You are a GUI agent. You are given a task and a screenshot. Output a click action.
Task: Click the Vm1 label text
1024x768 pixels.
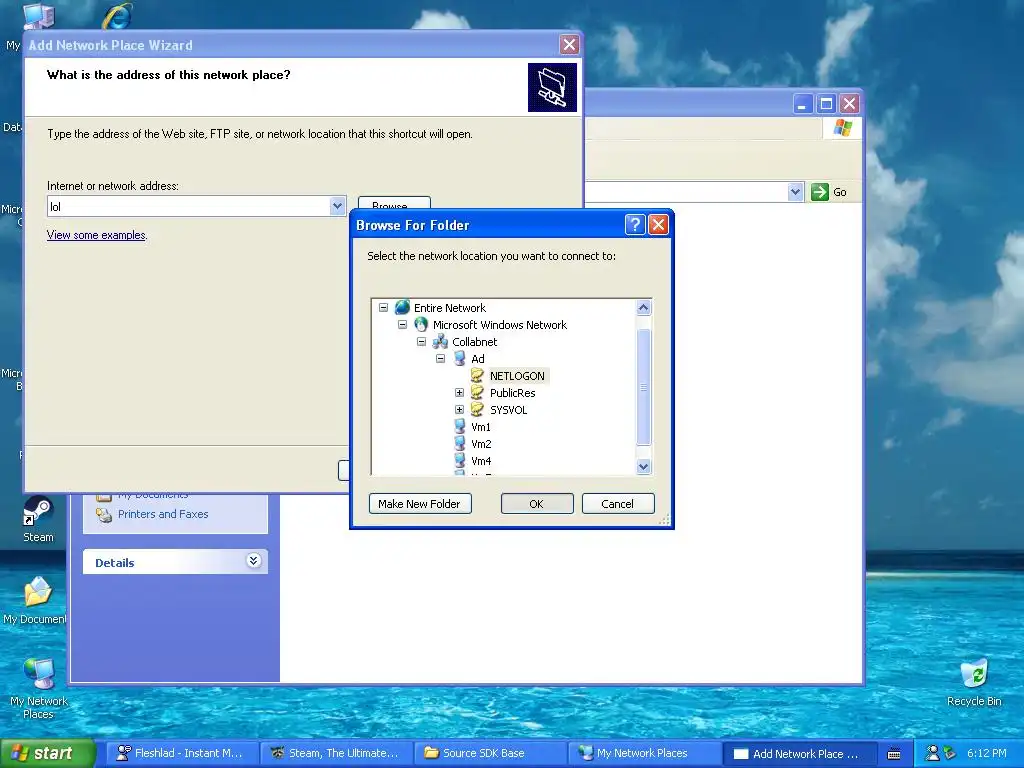pos(481,427)
